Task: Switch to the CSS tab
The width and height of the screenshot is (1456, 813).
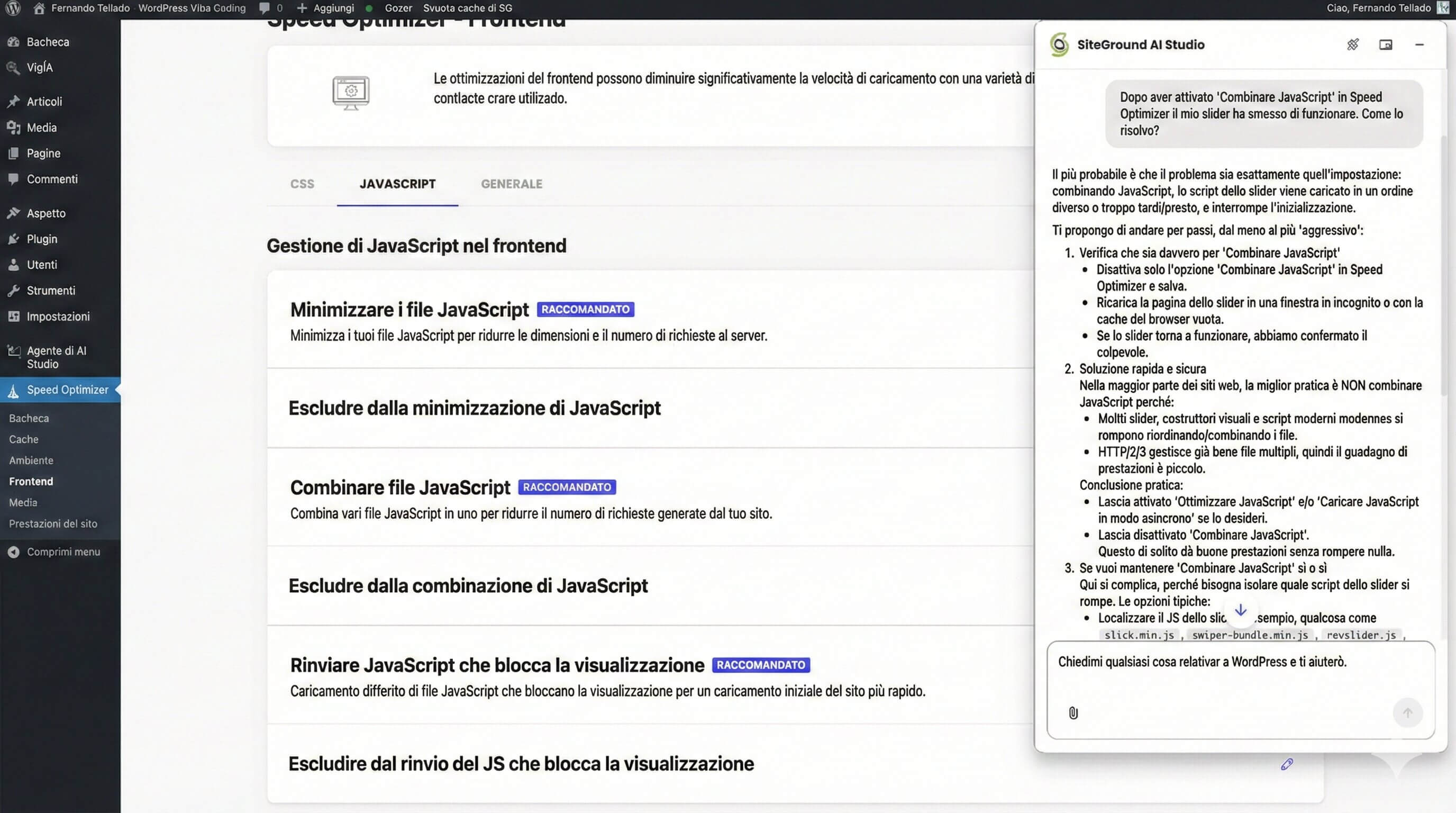Action: point(303,184)
